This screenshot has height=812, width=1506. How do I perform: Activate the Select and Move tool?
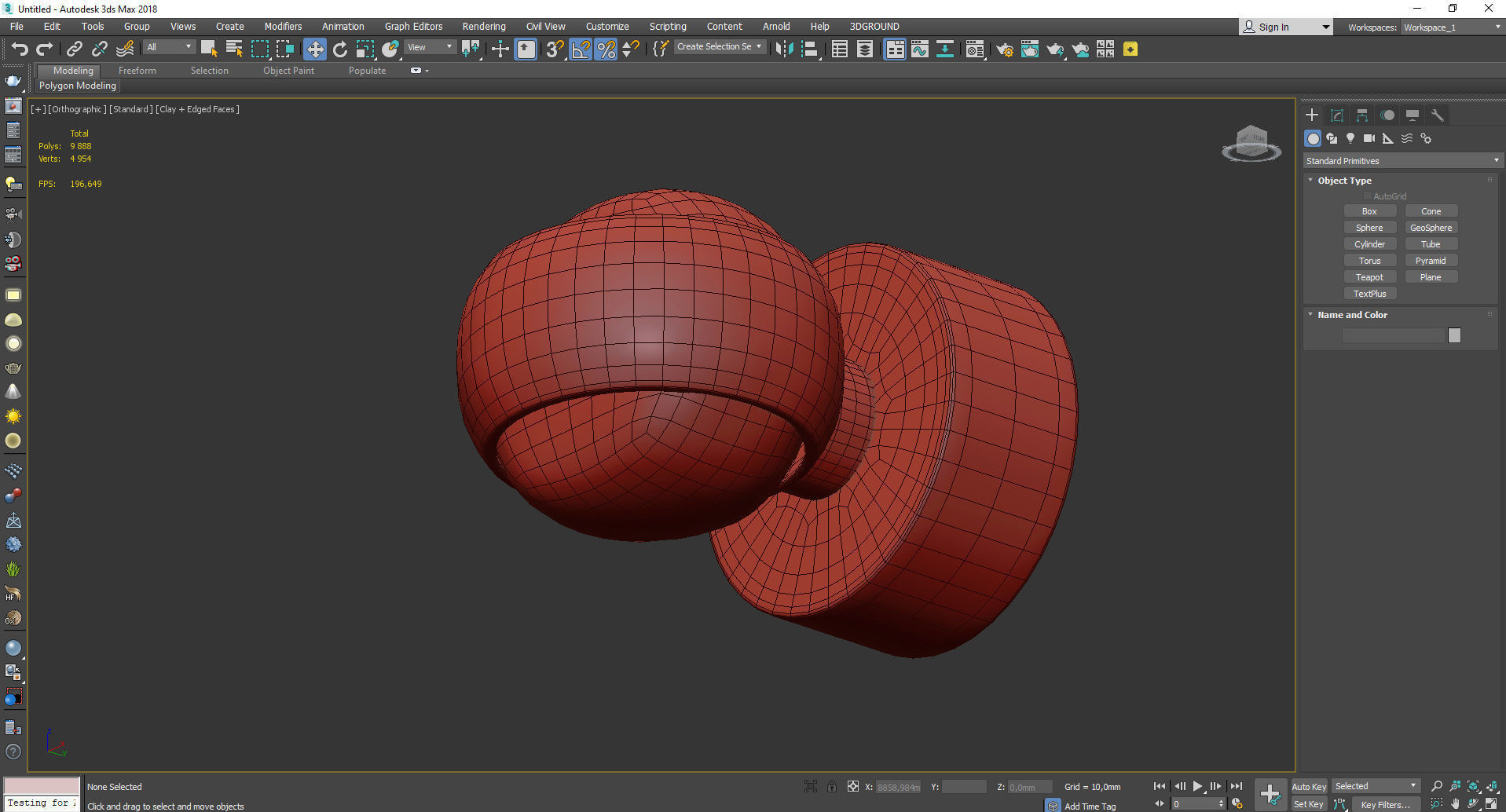(x=315, y=49)
